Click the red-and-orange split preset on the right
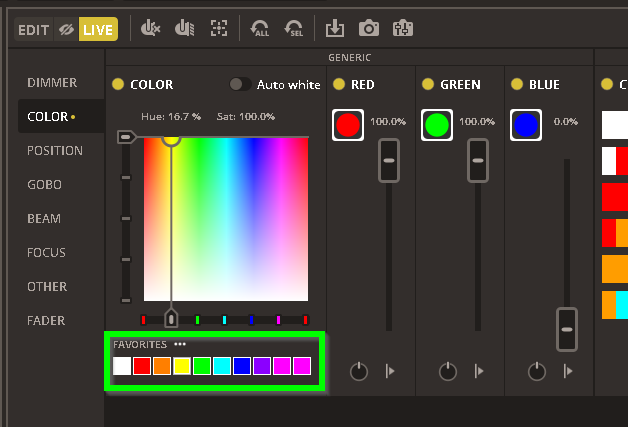This screenshot has height=427, width=628. (x=615, y=233)
